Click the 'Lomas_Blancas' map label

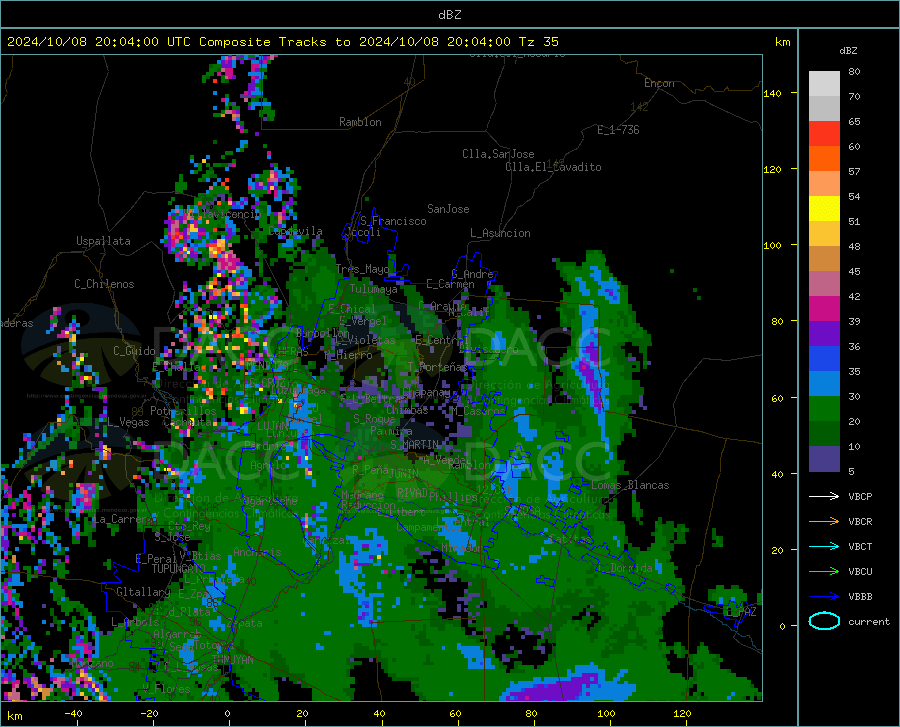click(x=630, y=485)
